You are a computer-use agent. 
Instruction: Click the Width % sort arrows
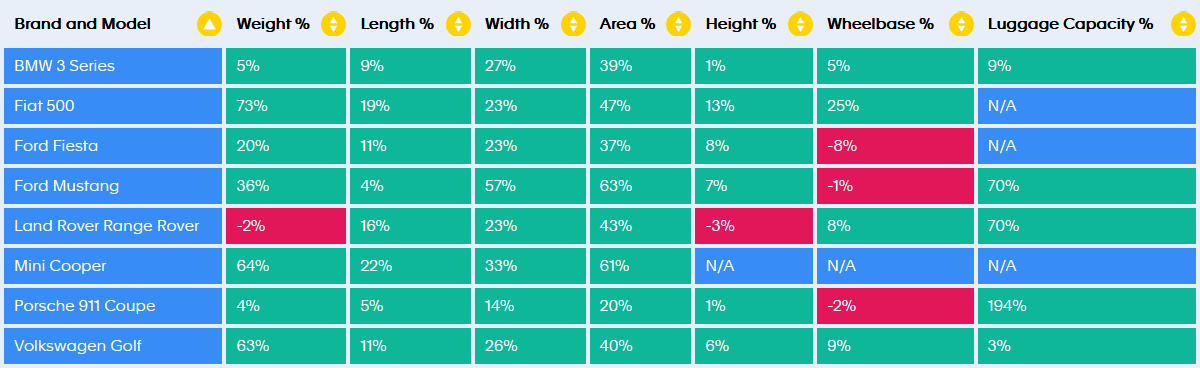(x=573, y=24)
